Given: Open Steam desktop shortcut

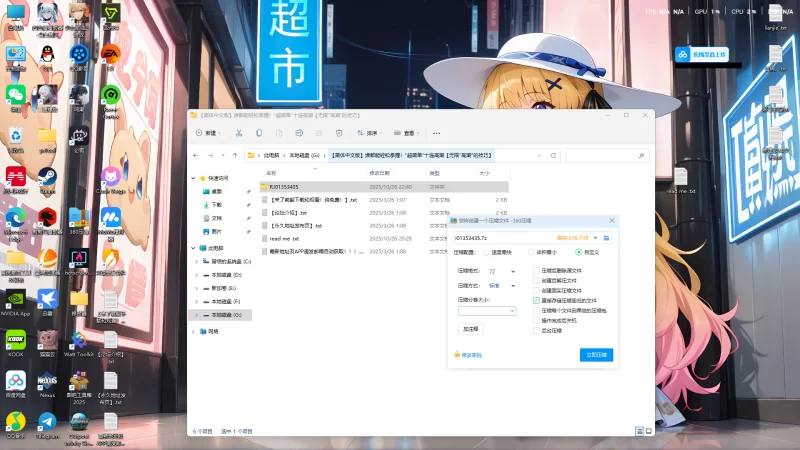Looking at the screenshot, I should (x=47, y=176).
